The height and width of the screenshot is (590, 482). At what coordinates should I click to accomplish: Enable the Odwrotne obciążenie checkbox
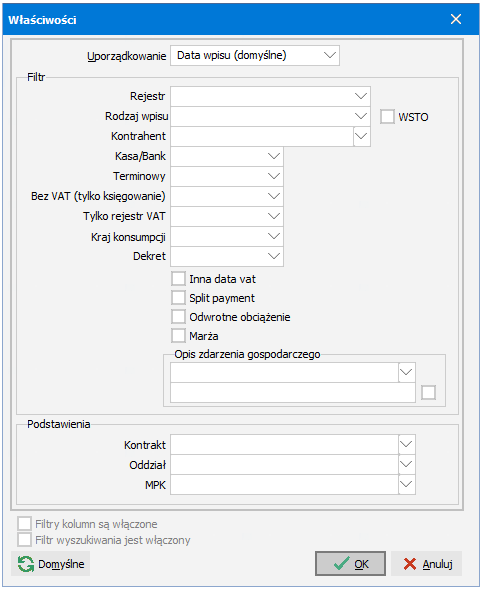[x=178, y=317]
